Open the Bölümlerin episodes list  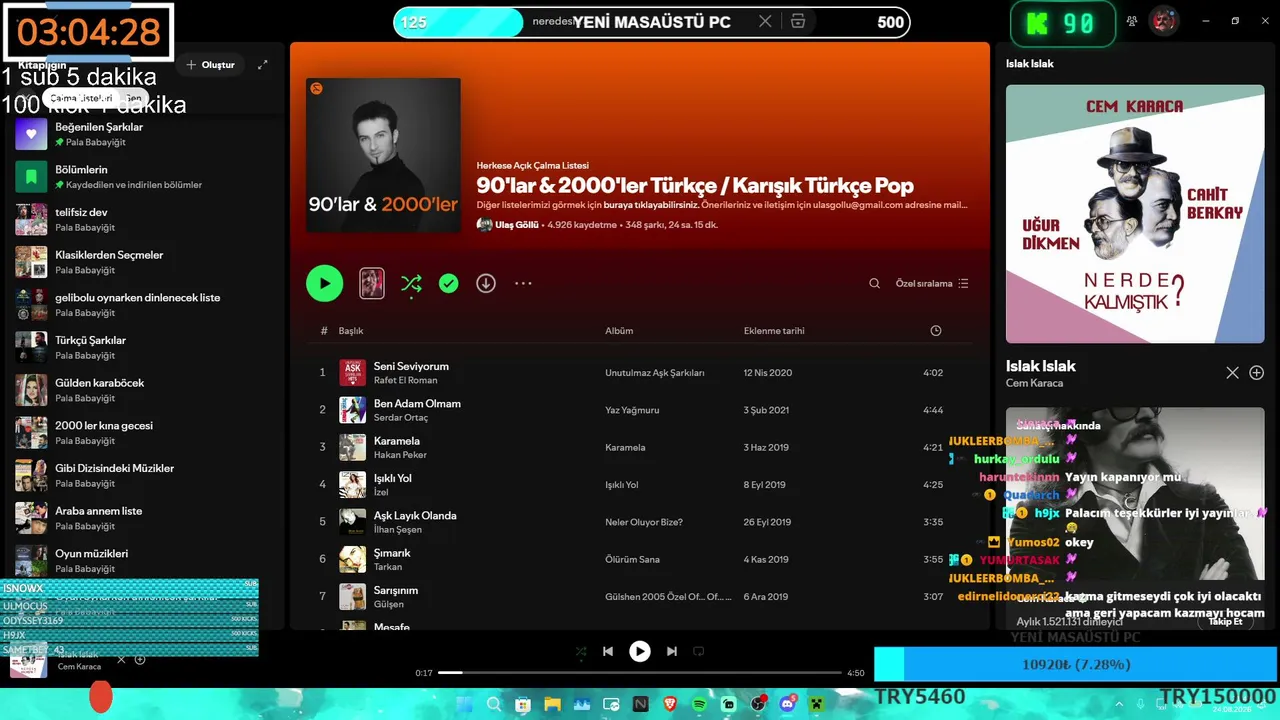145,177
